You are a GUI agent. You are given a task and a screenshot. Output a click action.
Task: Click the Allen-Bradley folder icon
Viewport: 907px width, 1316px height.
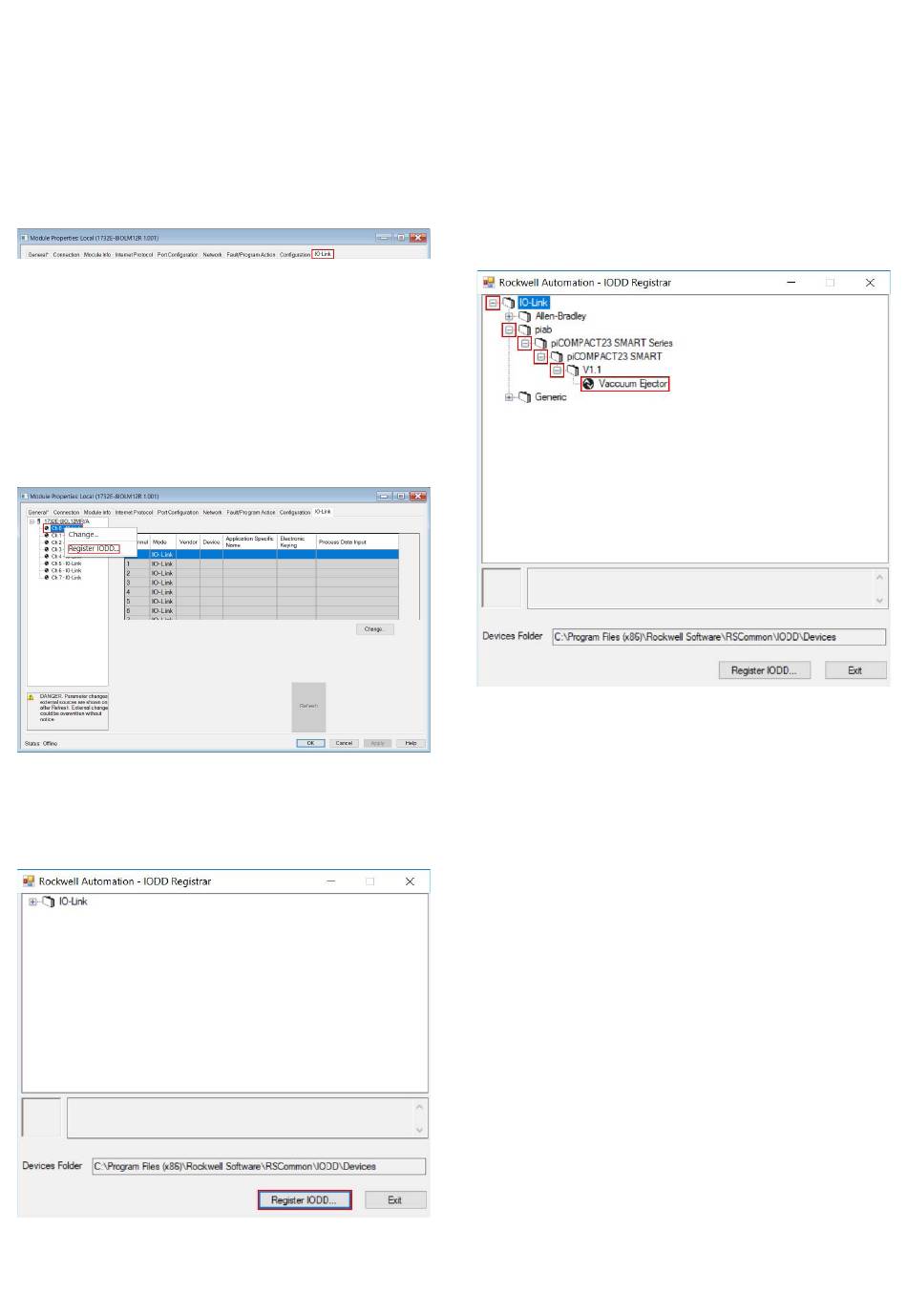(524, 316)
